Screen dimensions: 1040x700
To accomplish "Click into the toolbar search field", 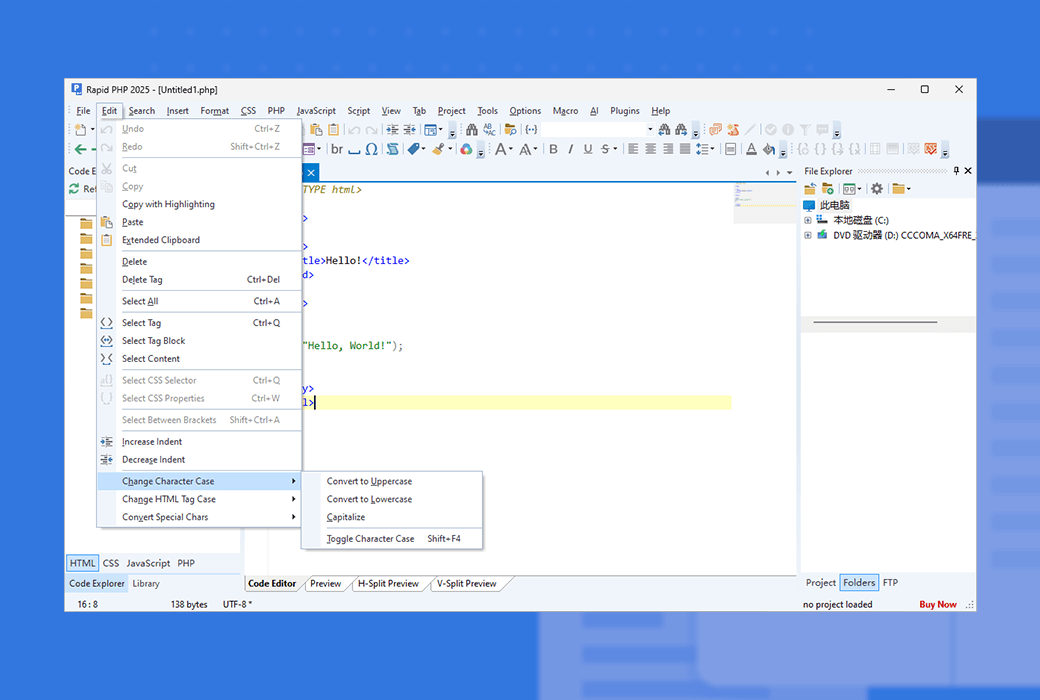I will 594,129.
